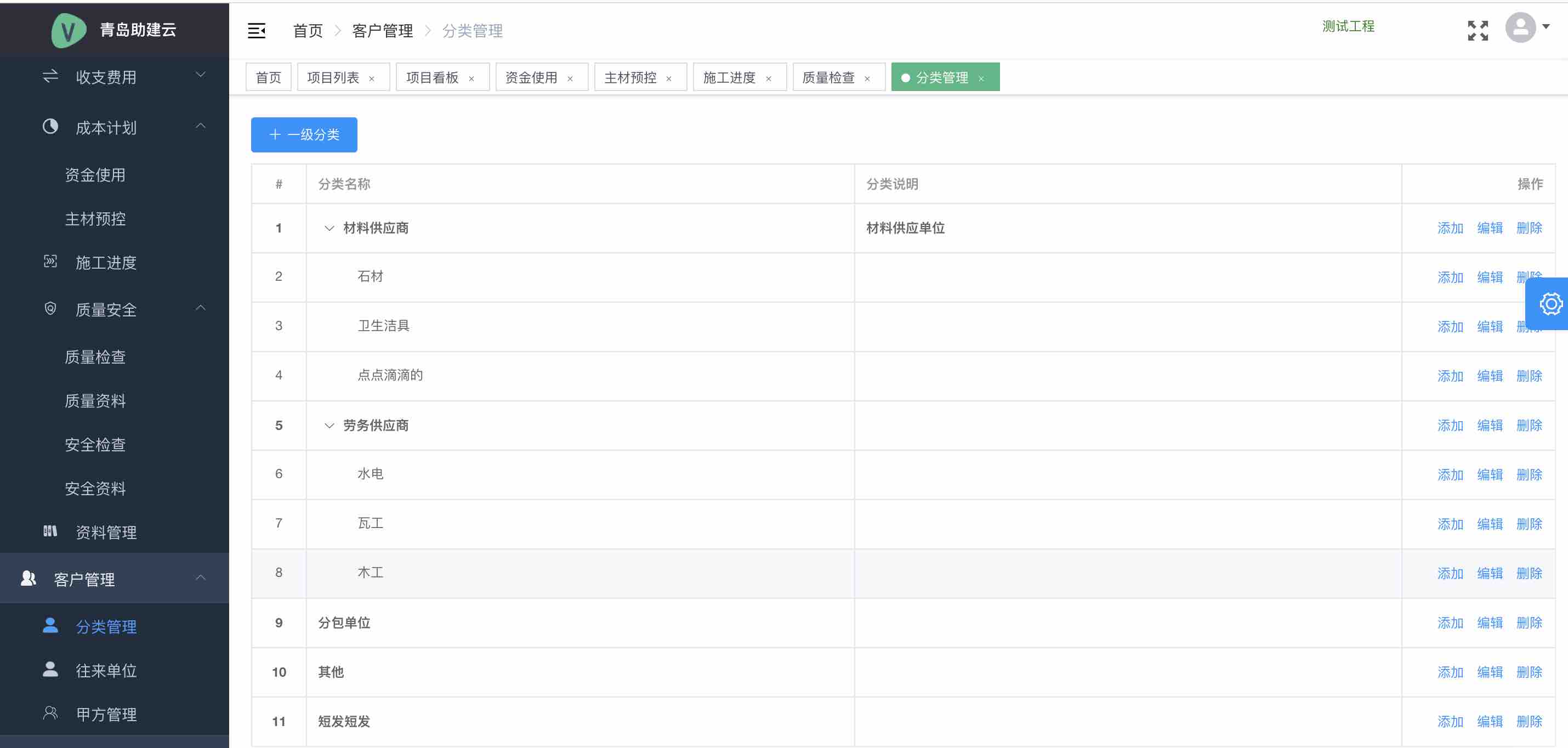Click 编辑 for the 分包单位 row

tap(1490, 622)
